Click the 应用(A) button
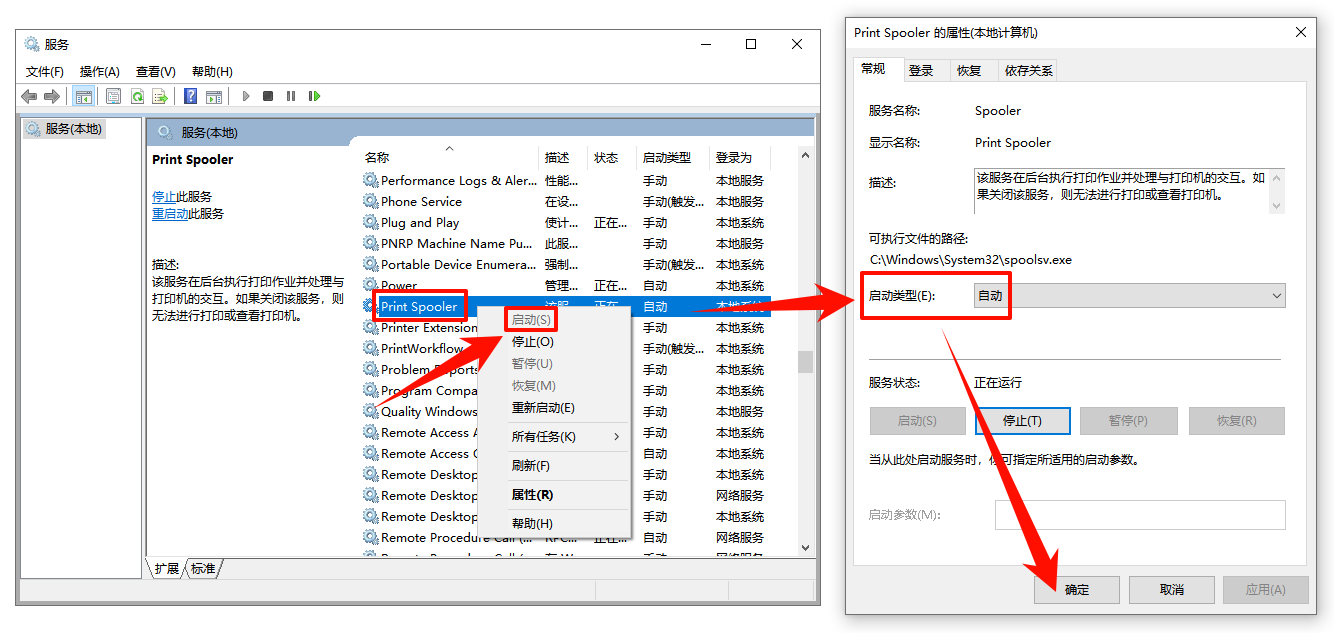 click(1265, 590)
